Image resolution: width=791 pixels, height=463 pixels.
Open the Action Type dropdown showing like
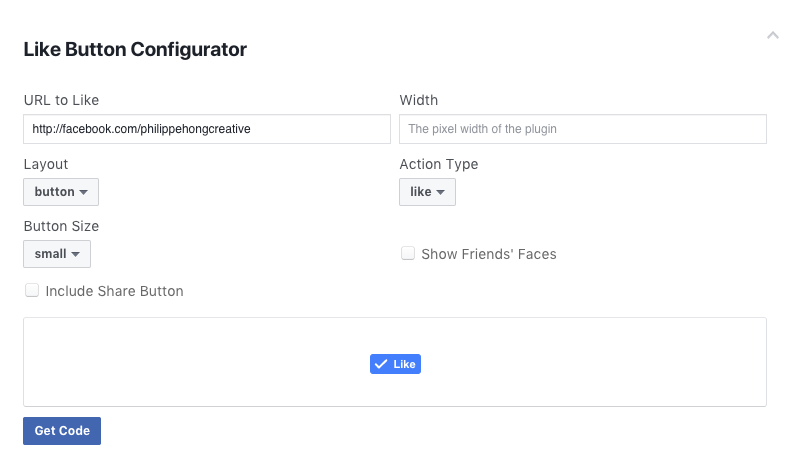tap(427, 192)
